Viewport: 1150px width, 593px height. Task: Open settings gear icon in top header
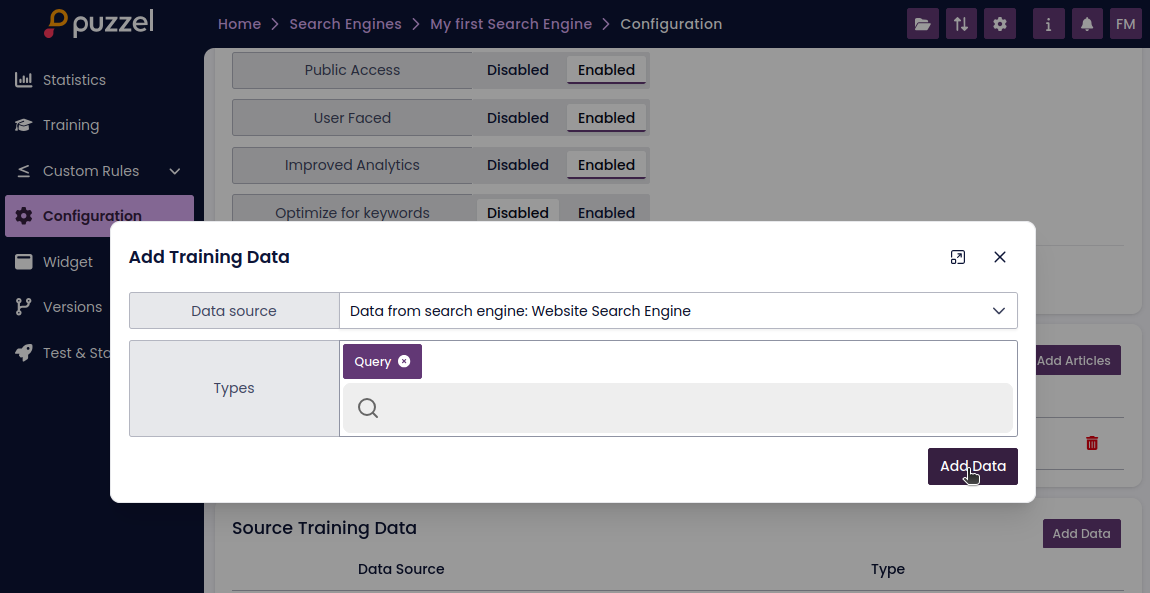coord(999,24)
